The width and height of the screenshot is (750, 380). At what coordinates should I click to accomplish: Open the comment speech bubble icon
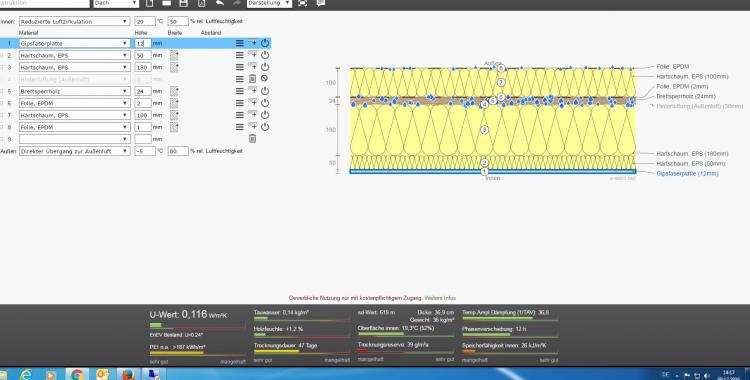320,3
